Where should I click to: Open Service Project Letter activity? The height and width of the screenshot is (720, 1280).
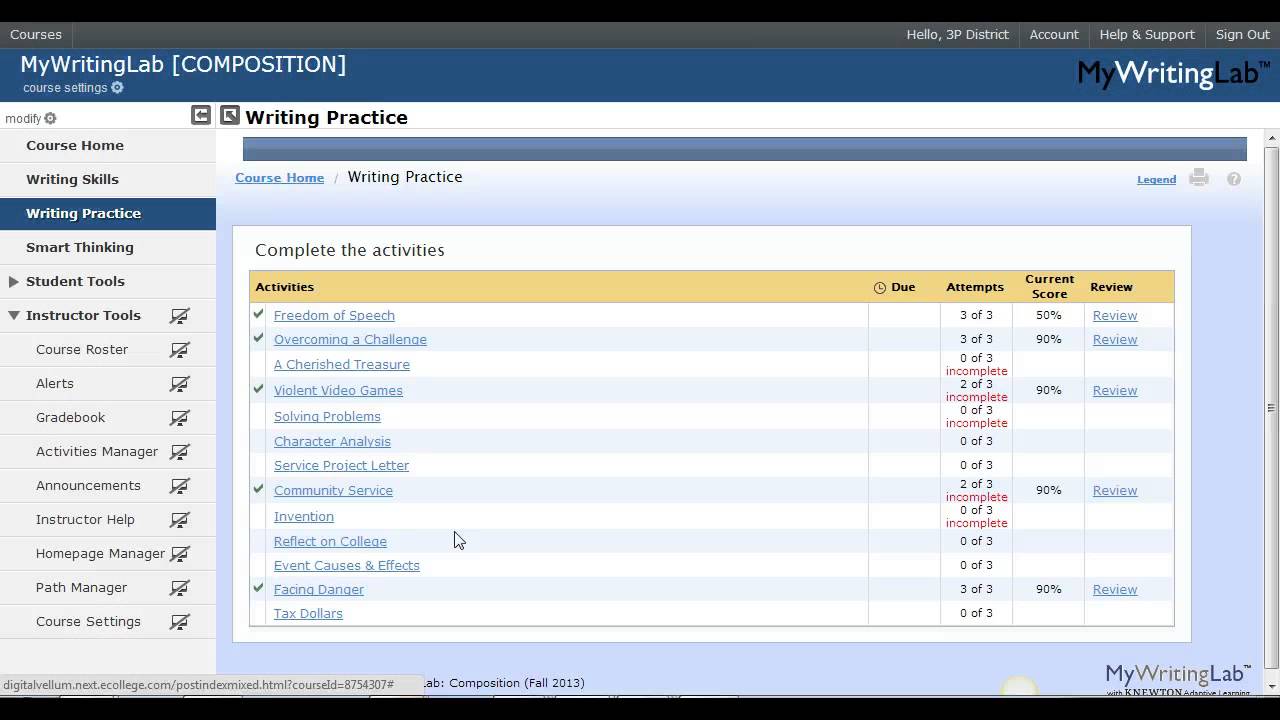pyautogui.click(x=341, y=465)
